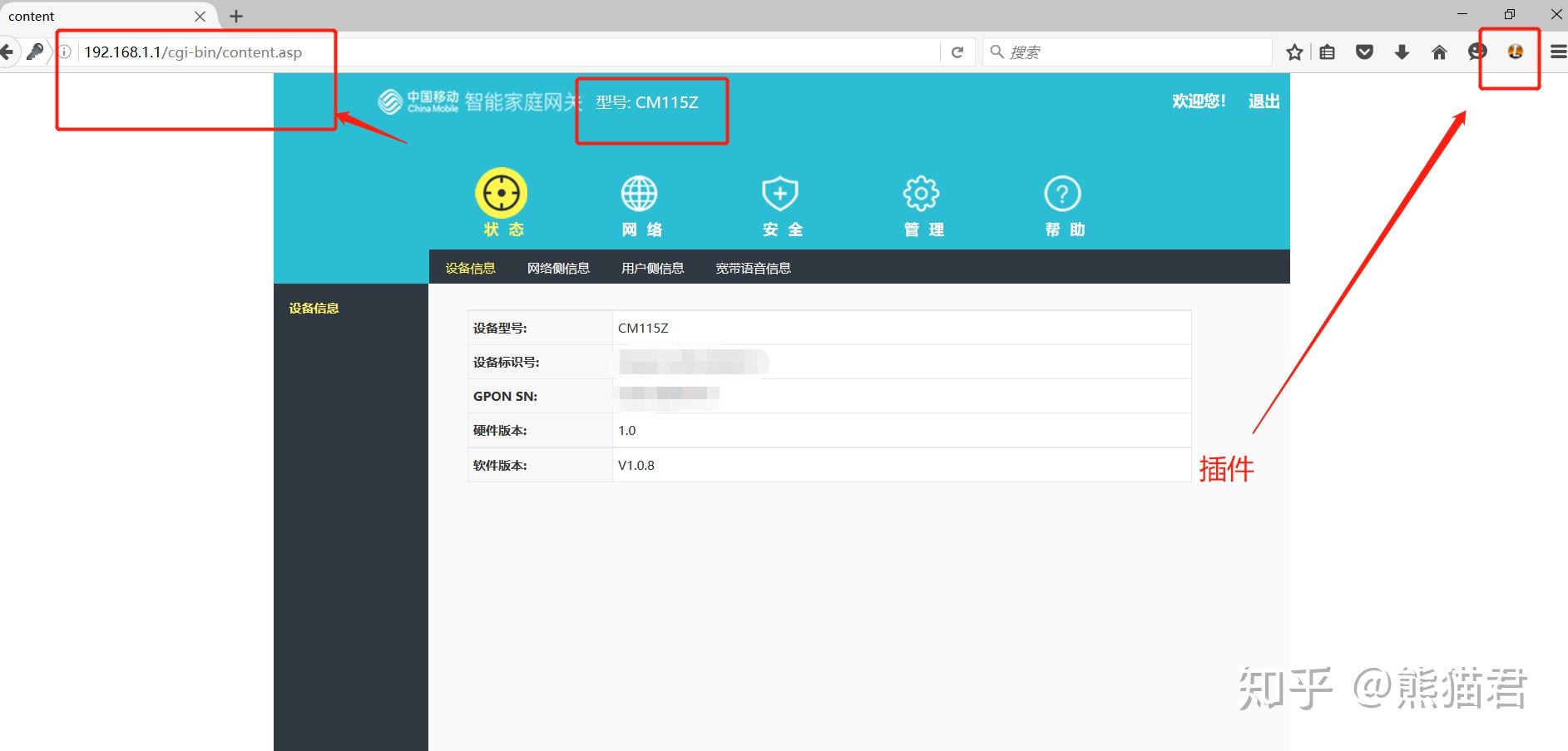Open the orange extension plugin icon
This screenshot has height=751, width=1568.
[x=1516, y=52]
